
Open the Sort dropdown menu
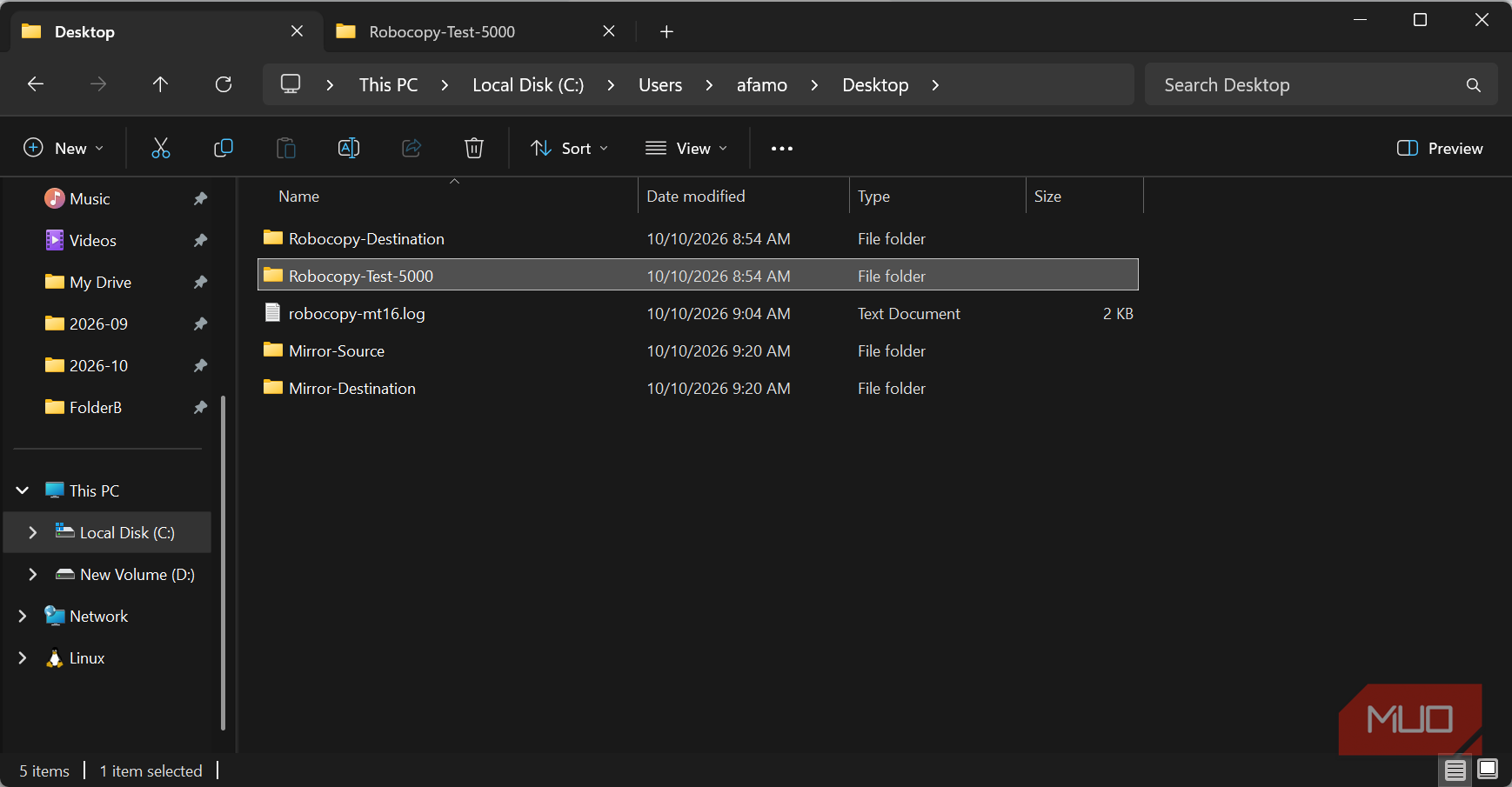570,149
